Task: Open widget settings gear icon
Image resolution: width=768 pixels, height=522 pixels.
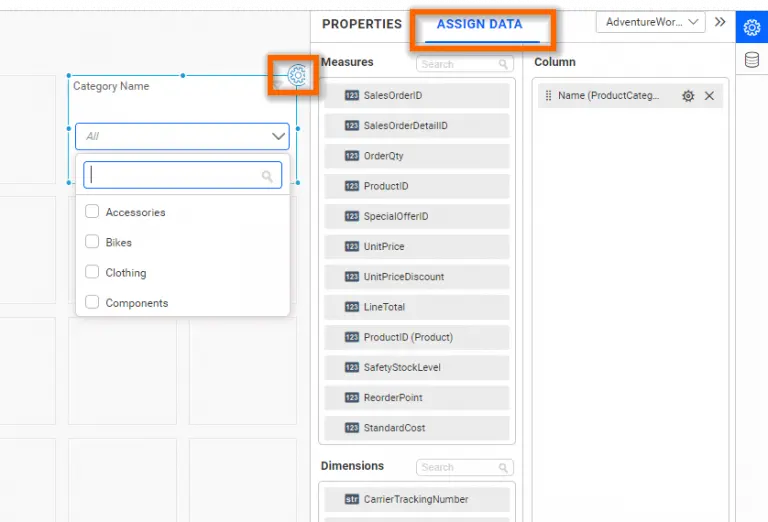Action: 297,74
